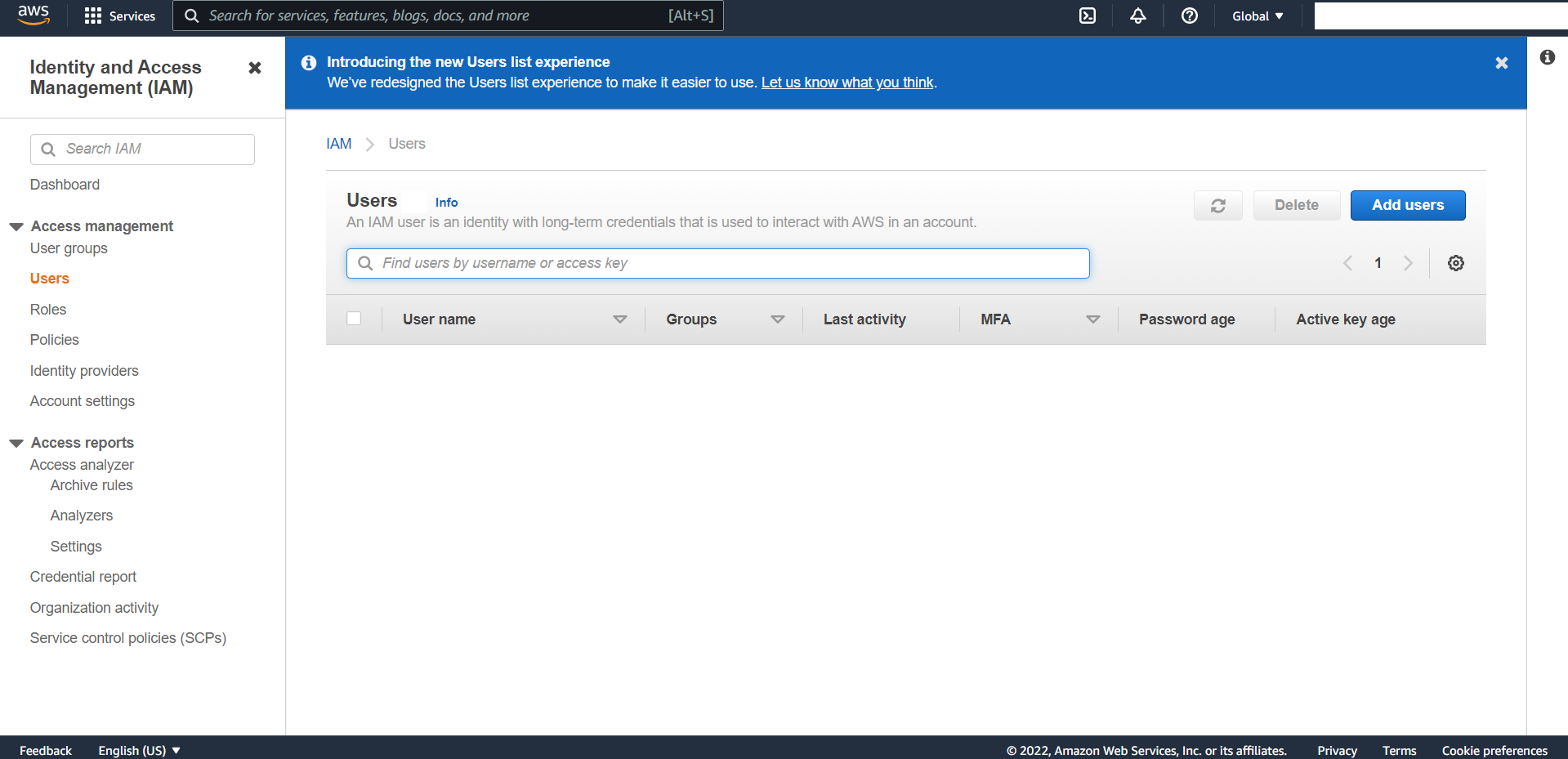Refresh the users list
1568x759 pixels.
[x=1217, y=205]
